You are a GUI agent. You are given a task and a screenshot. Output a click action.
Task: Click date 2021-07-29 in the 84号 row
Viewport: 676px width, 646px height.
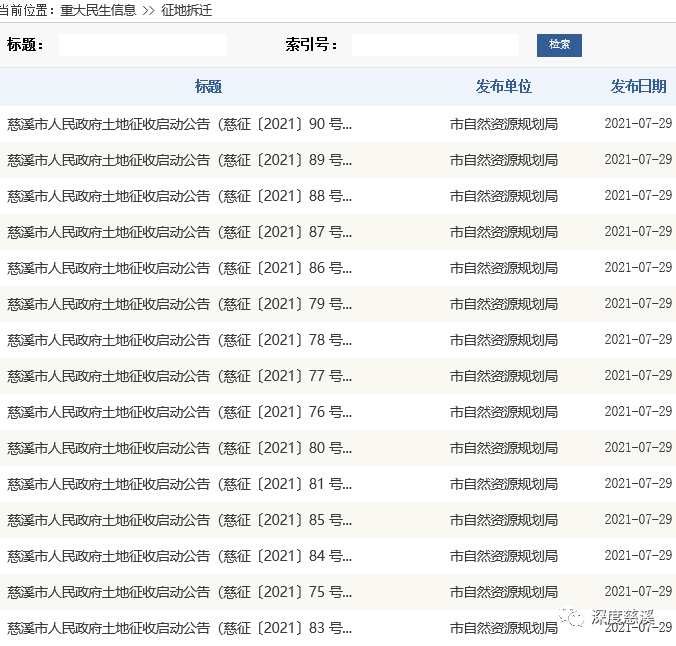tap(638, 556)
